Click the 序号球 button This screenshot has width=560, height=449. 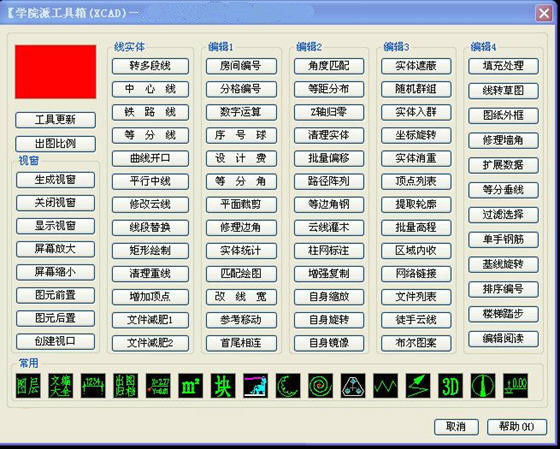(241, 135)
